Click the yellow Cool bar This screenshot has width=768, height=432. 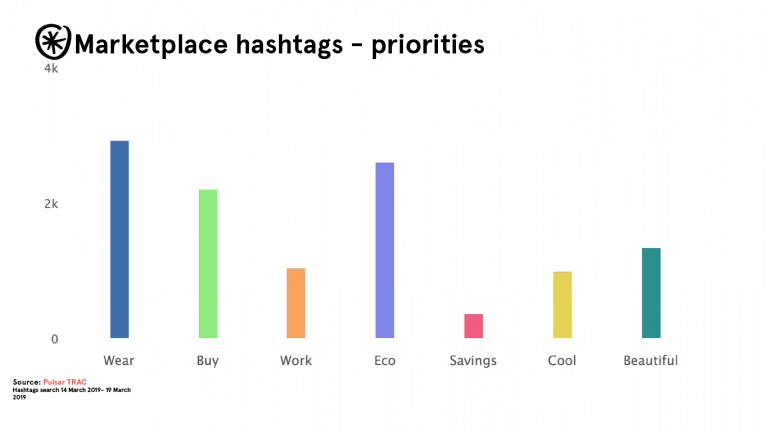(x=562, y=304)
